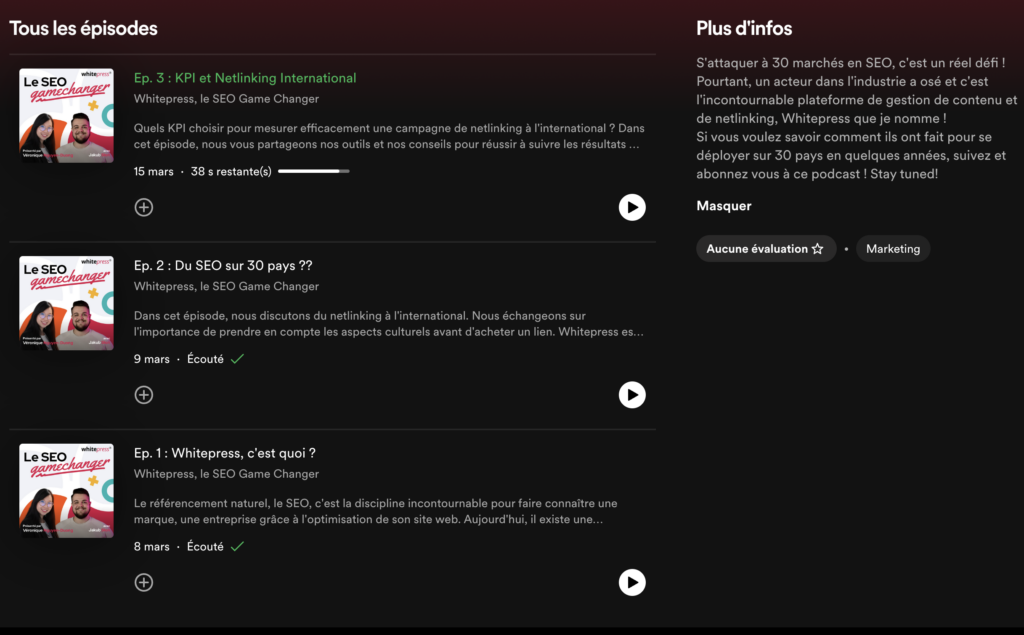1024x635 pixels.
Task: Click the green Écouté checkmark on Ep. 2
Action: click(x=237, y=359)
